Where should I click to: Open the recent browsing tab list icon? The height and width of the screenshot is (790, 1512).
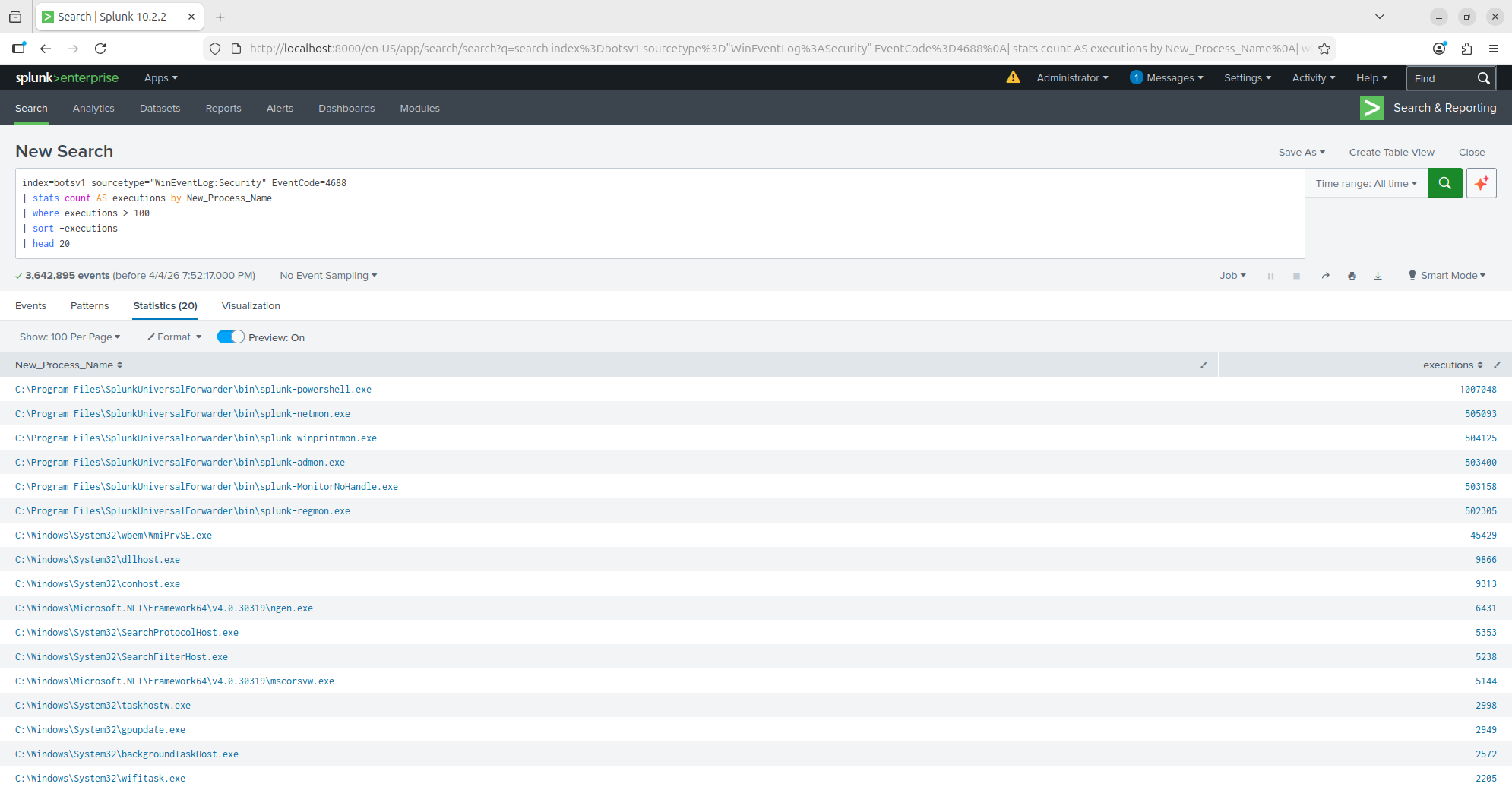click(15, 17)
